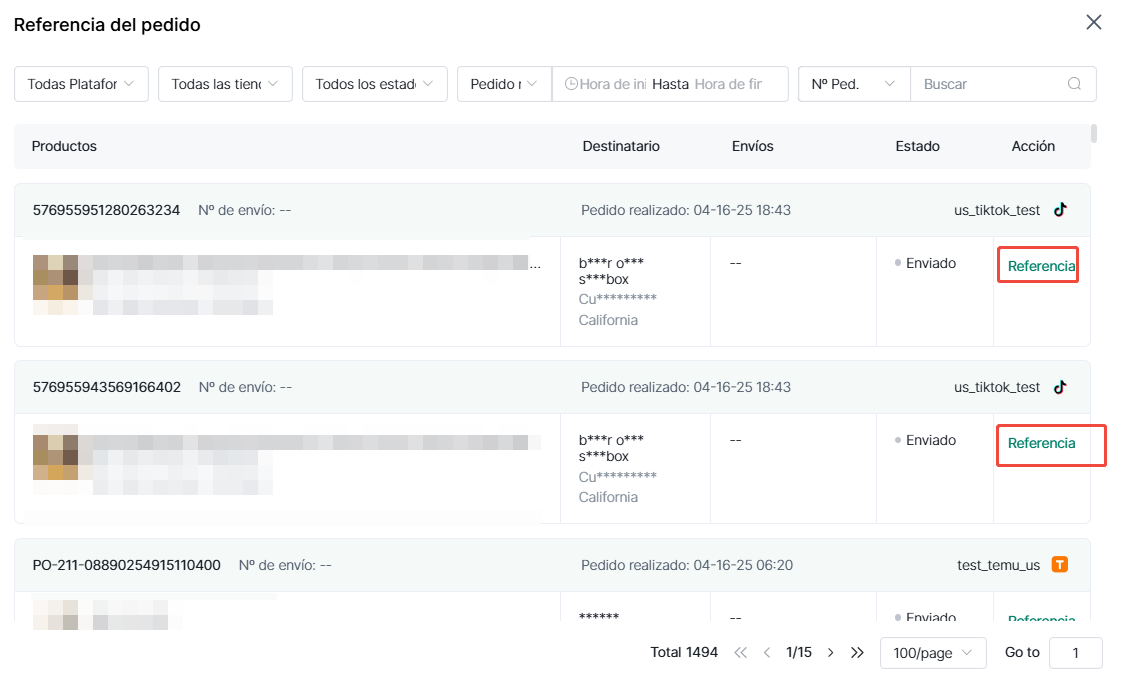Click the Buscar search input field
This screenshot has width=1125, height=676.
[990, 84]
